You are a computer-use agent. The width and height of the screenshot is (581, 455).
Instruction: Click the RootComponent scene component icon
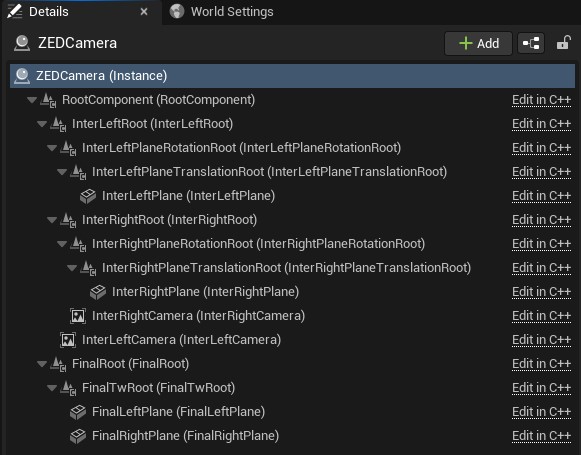[48, 100]
